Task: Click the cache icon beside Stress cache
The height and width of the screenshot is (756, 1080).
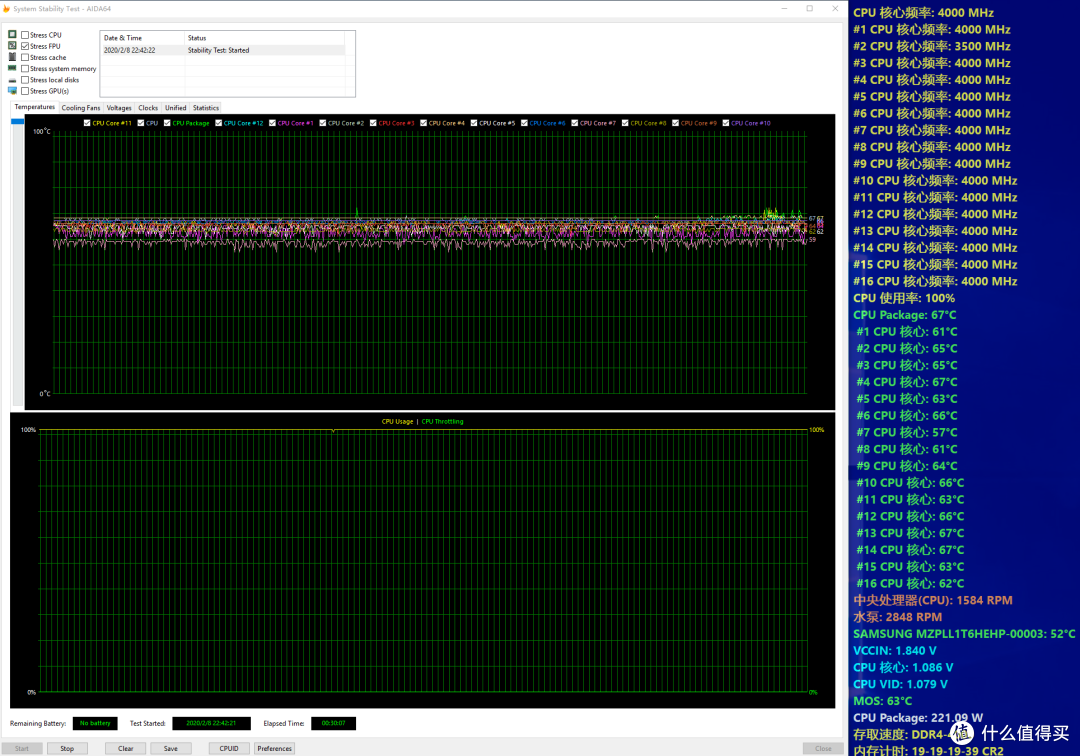Action: point(12,57)
